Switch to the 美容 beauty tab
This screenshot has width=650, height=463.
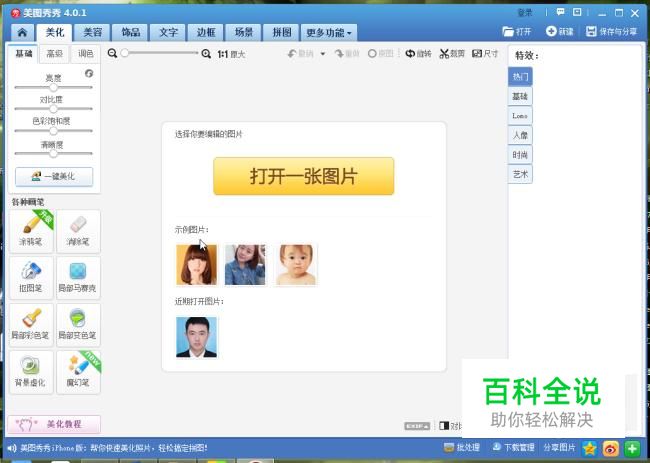92,32
